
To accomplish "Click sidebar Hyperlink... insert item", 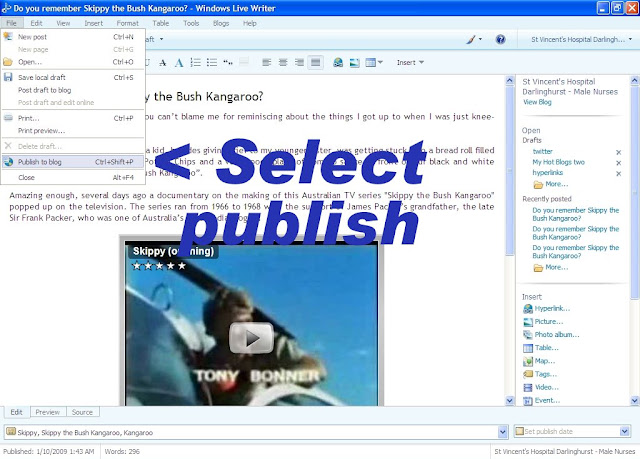I will (547, 308).
